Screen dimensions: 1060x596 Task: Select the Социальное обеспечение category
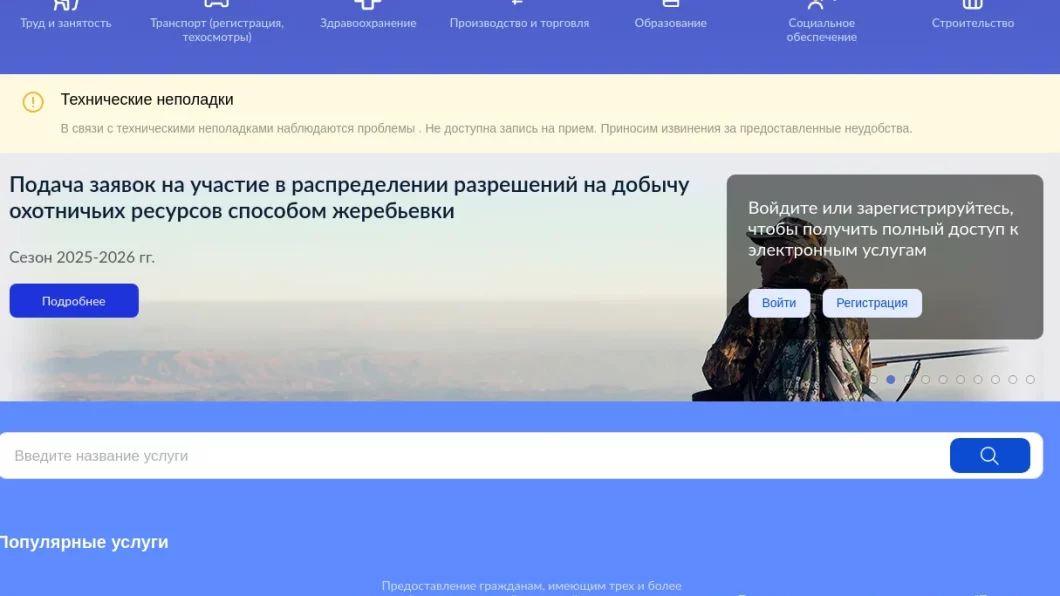[x=821, y=29]
